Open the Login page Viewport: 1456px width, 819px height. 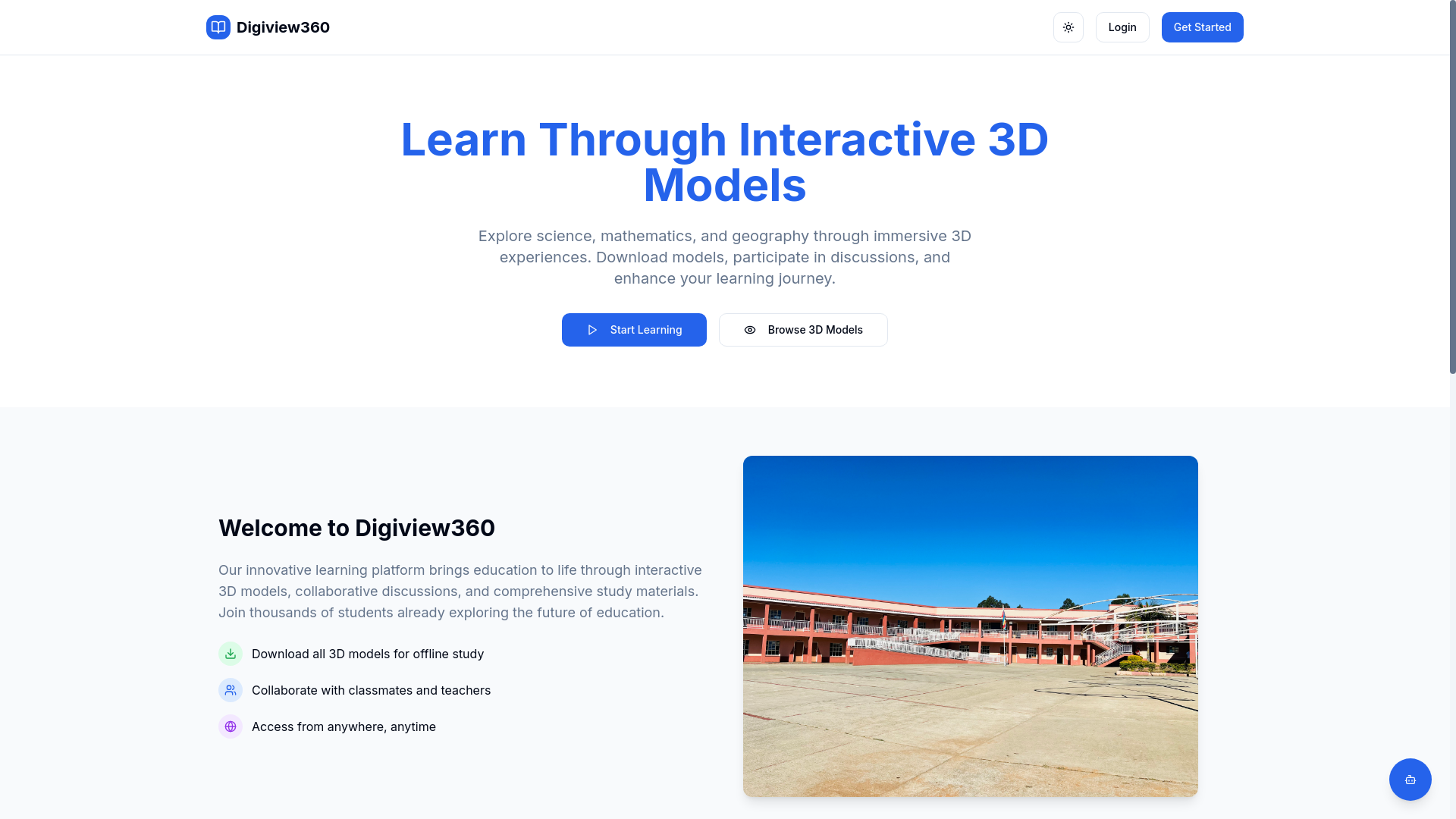[x=1122, y=27]
